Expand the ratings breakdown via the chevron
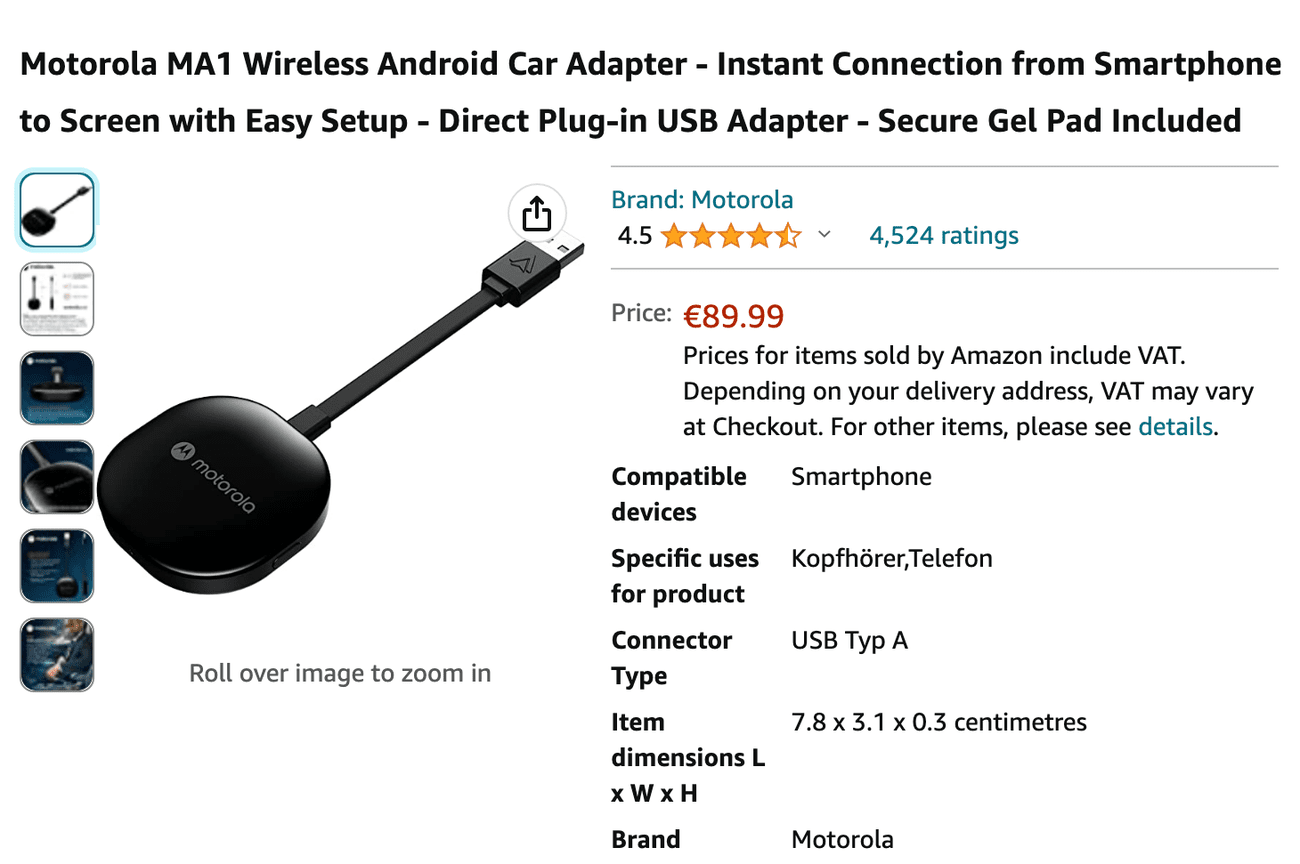This screenshot has width=1300, height=864. tap(824, 236)
